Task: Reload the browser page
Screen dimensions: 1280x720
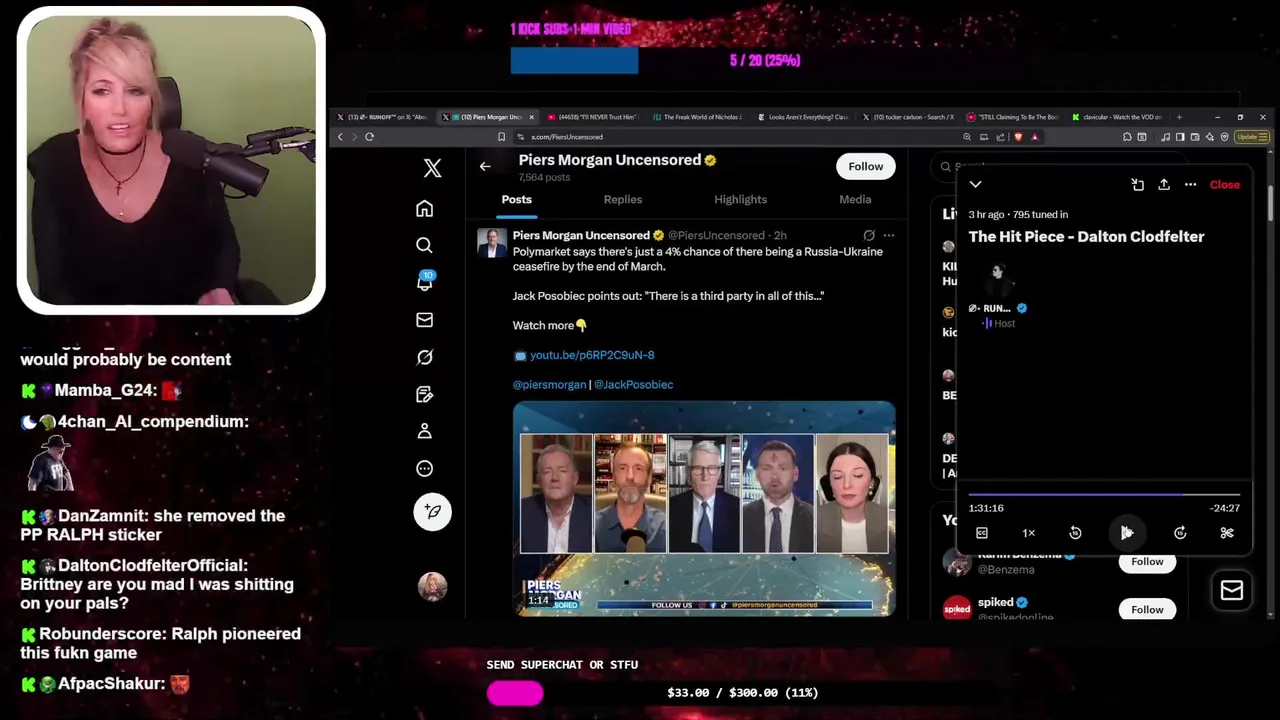Action: (x=369, y=137)
